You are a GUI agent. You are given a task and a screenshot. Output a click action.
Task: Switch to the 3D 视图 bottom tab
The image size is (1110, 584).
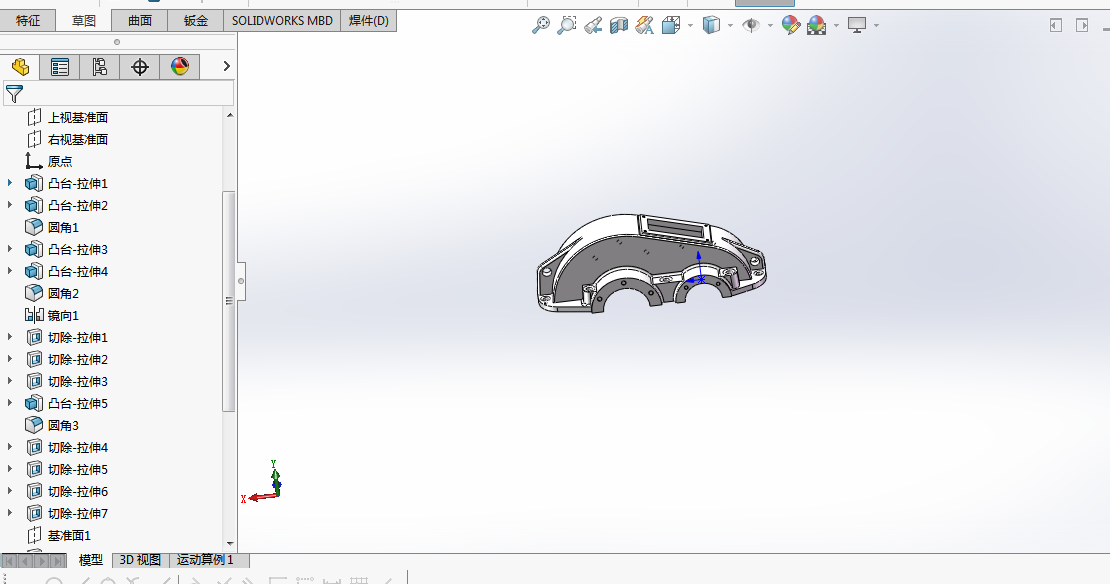[140, 560]
